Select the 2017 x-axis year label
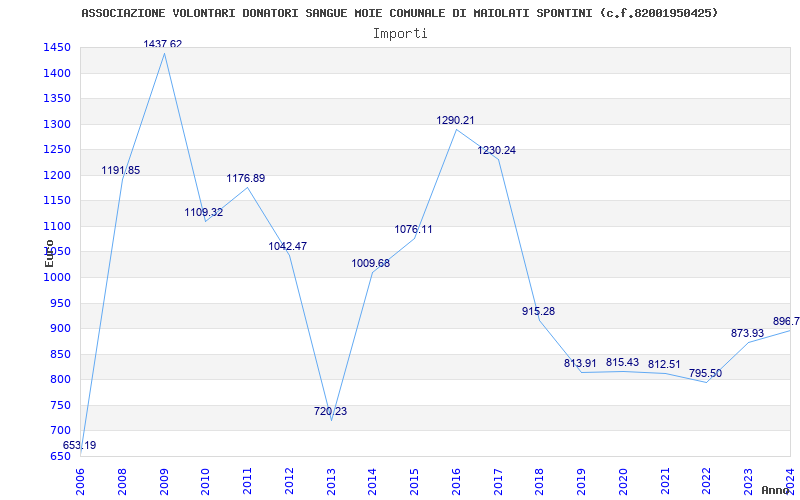 tap(498, 482)
